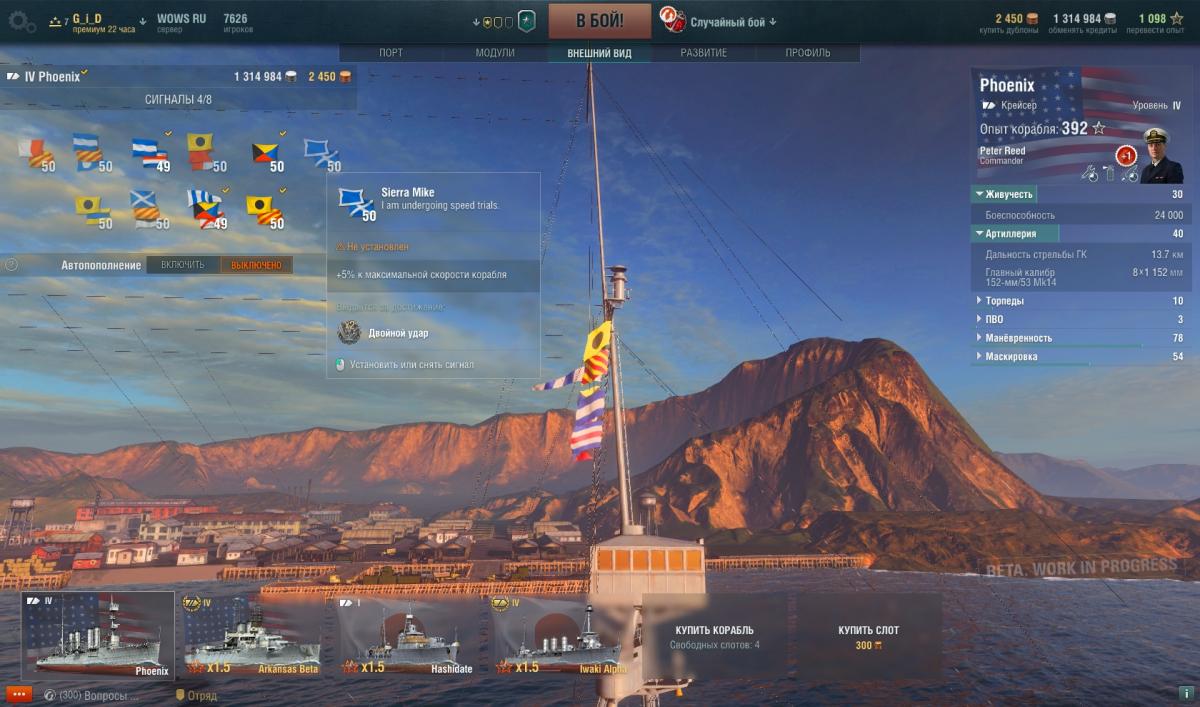
Task: Start battle with В БОЙ! button
Action: (600, 21)
